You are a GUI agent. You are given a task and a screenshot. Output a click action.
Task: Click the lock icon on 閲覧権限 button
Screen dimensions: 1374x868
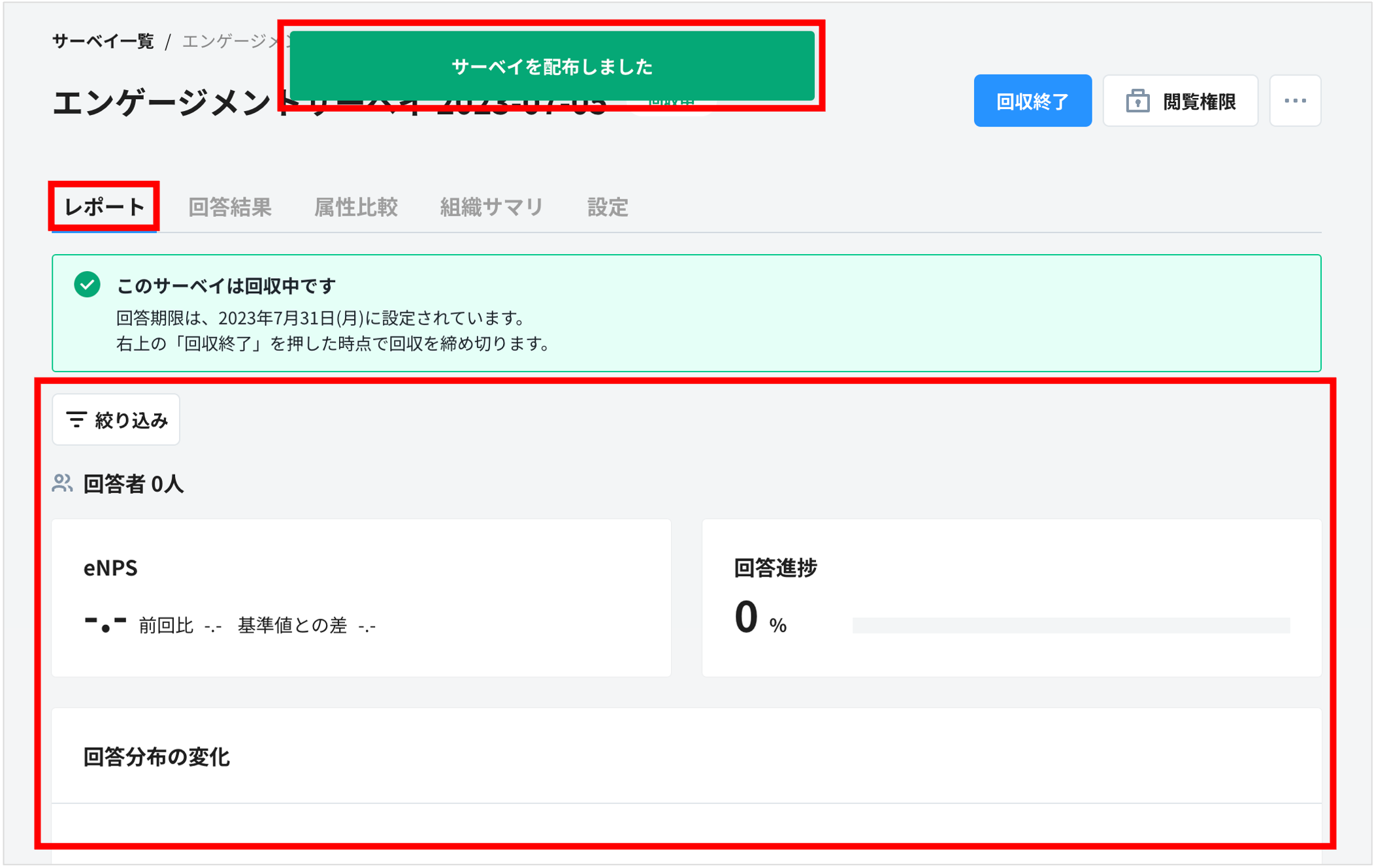pyautogui.click(x=1137, y=100)
